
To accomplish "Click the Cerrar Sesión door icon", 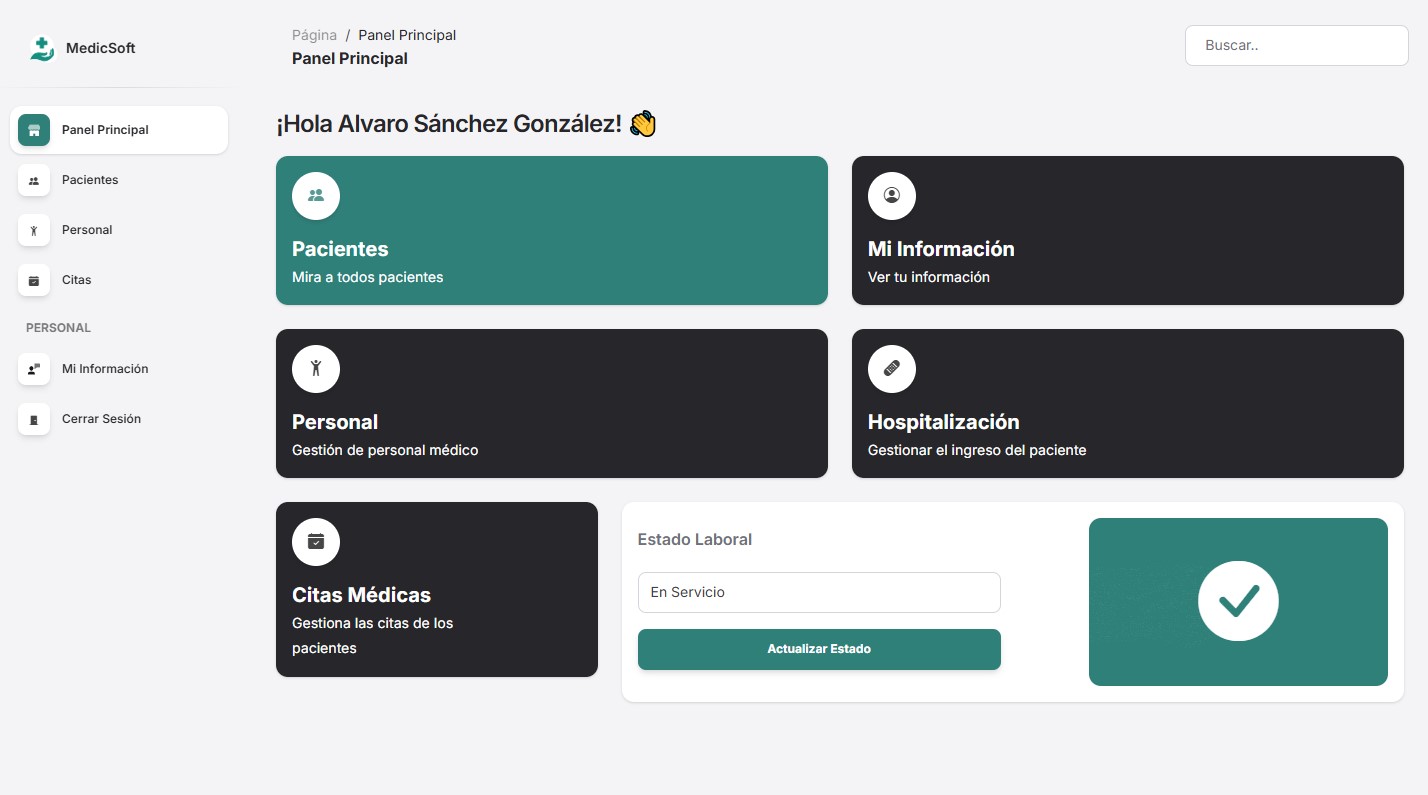I will pyautogui.click(x=34, y=419).
